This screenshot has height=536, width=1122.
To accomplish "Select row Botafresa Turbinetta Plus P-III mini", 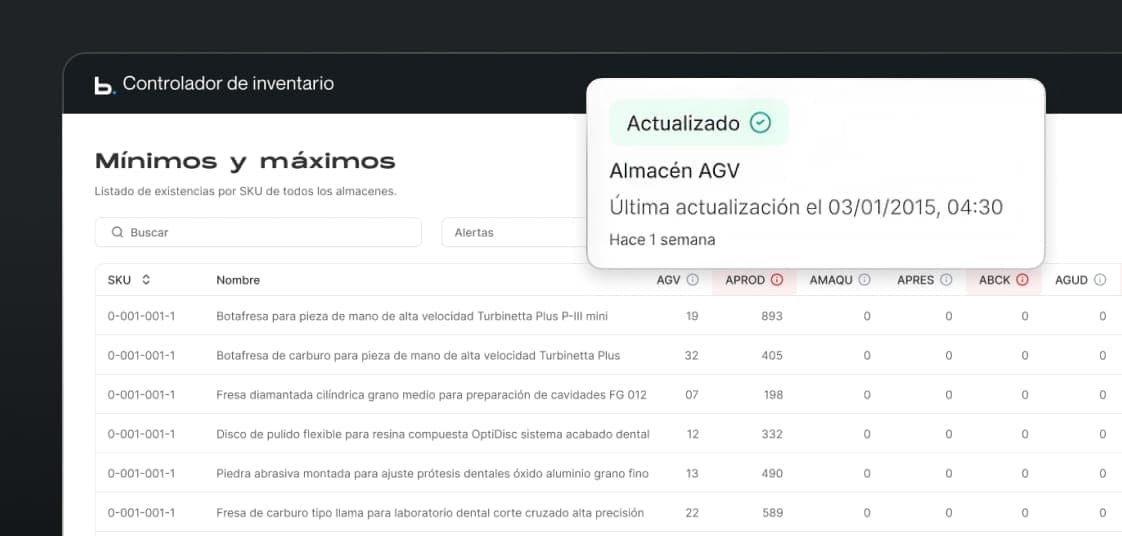I will tap(608, 316).
